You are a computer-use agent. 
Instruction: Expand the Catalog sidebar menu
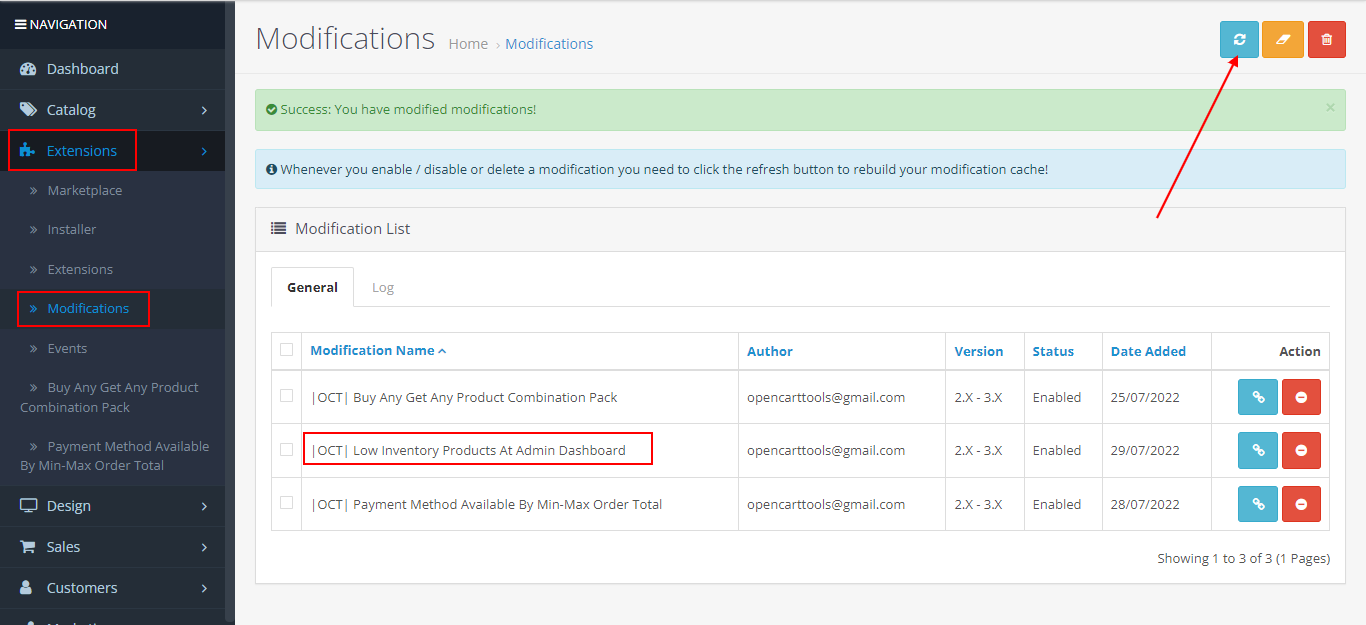tap(68, 109)
